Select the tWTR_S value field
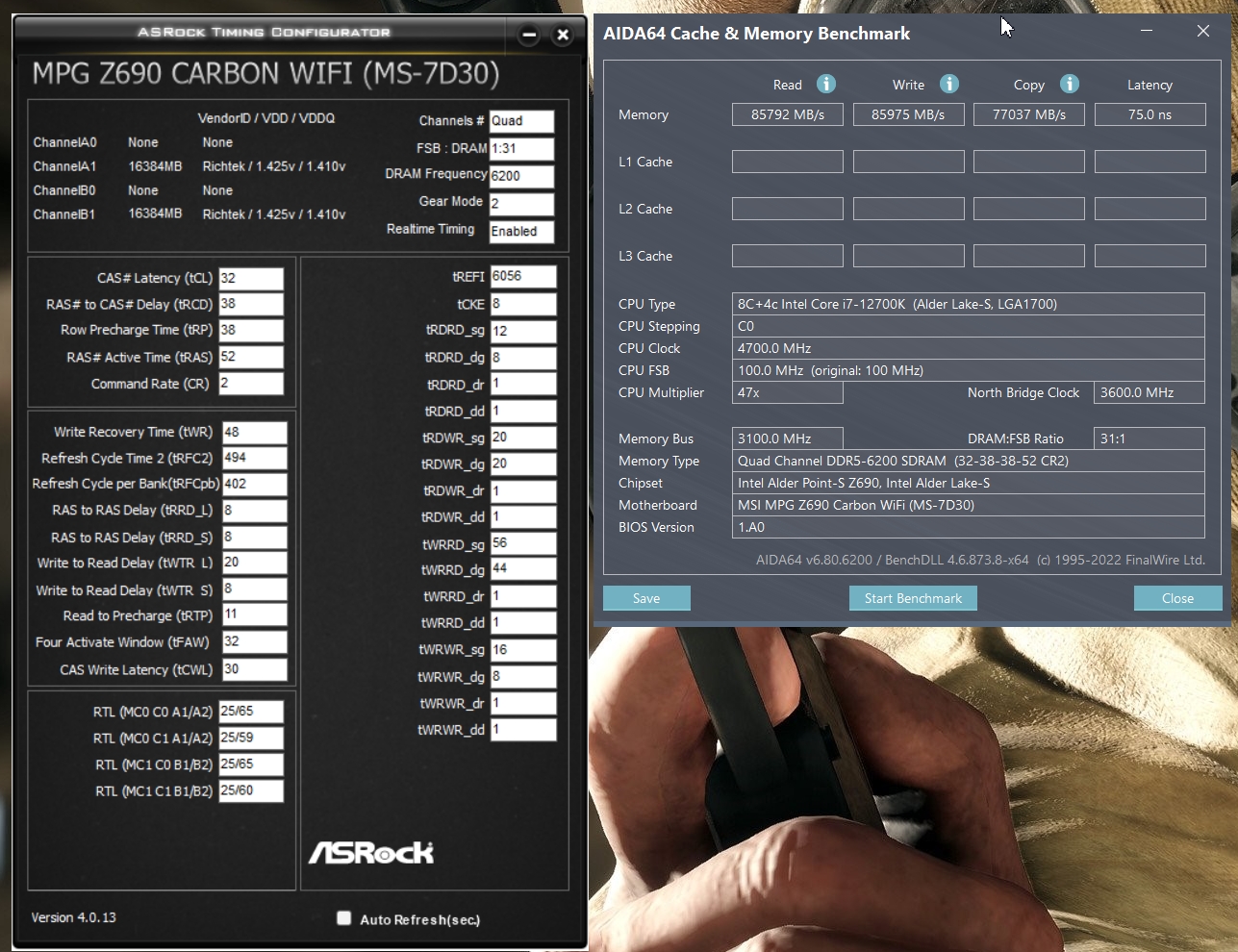Viewport: 1238px width, 952px height. (255, 589)
